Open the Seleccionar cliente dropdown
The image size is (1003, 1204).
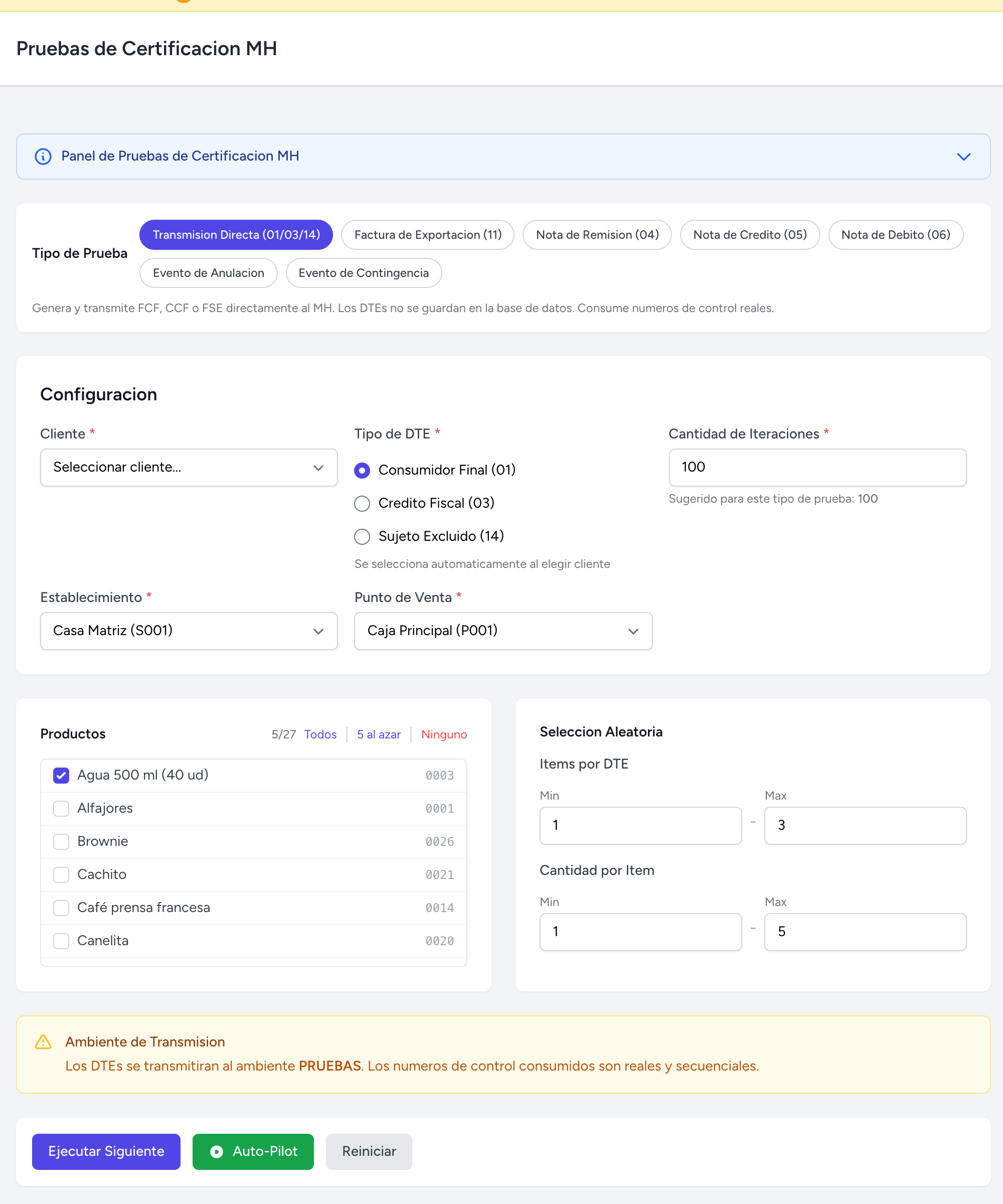189,467
